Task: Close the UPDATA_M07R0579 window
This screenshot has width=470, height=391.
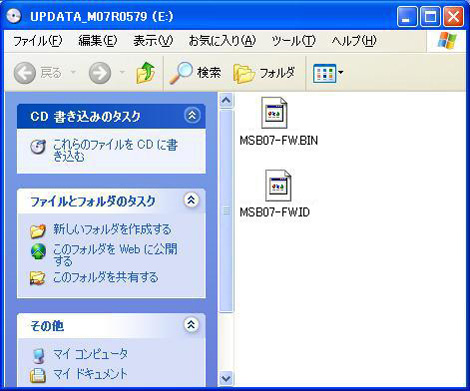Action: pos(453,17)
